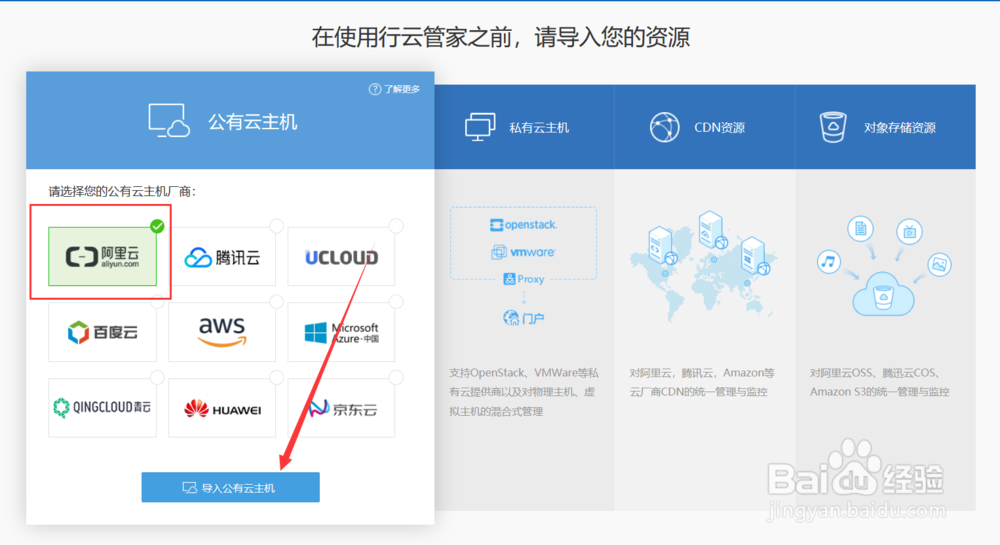Select the QingCloud vendor card
Viewport: 1000px width, 545px height.
pyautogui.click(x=102, y=407)
